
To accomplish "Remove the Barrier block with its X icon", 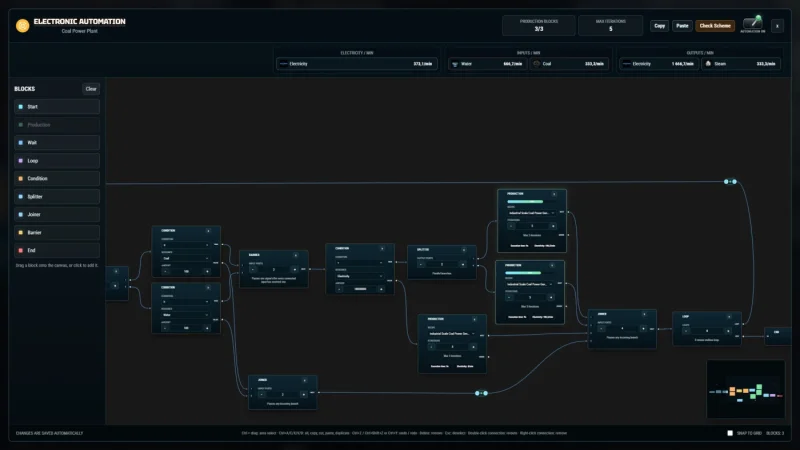I will click(x=295, y=255).
